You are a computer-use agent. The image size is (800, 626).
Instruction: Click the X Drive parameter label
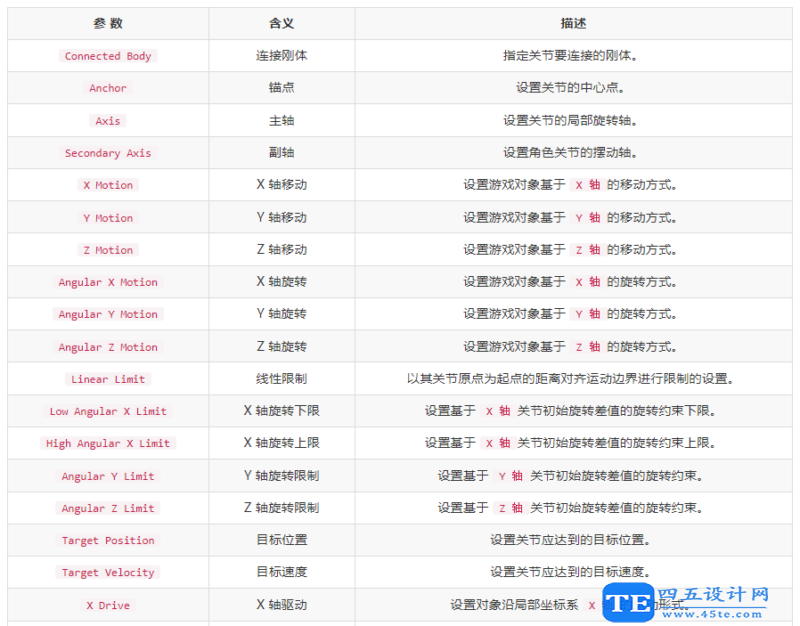tap(108, 605)
